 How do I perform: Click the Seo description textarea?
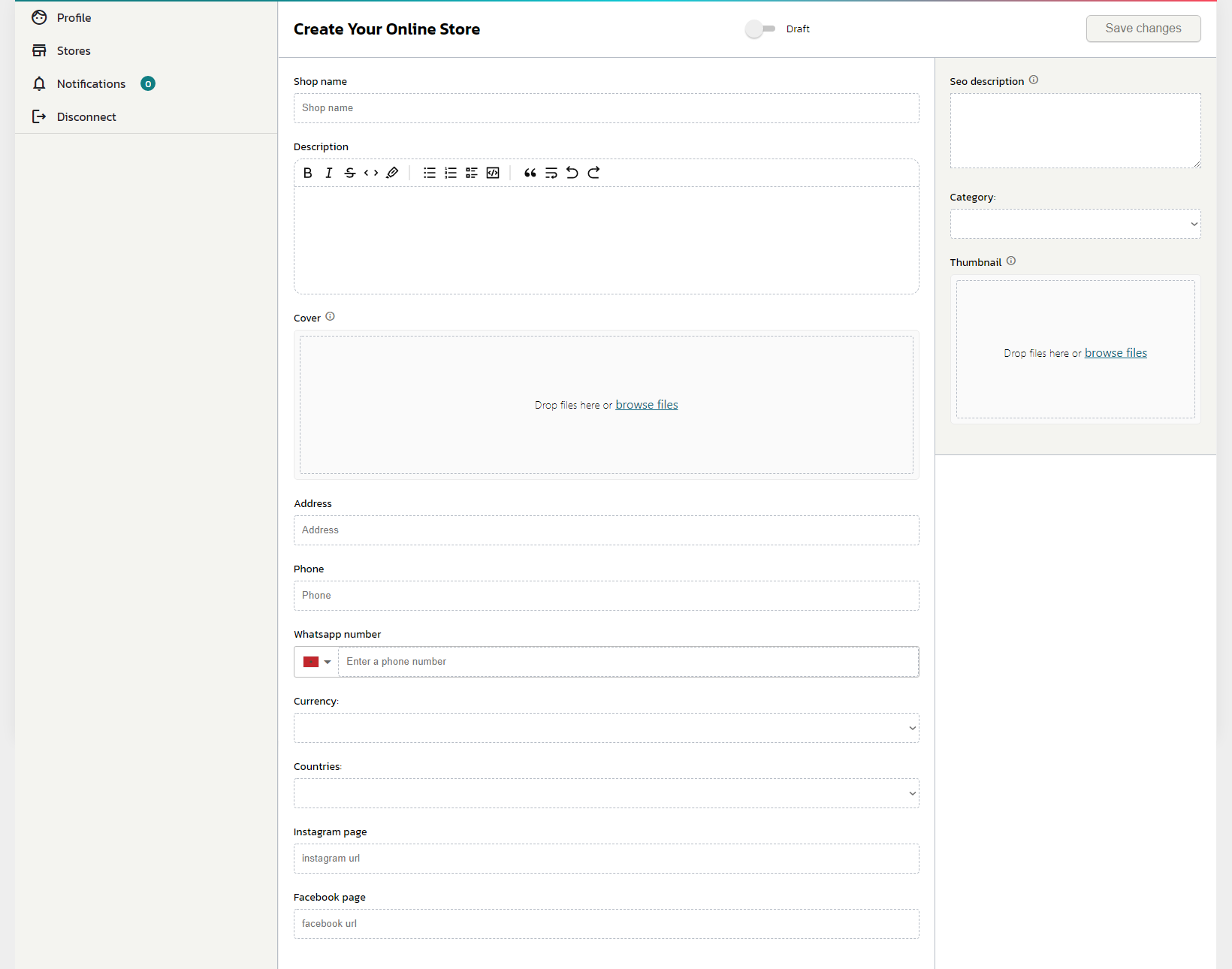coord(1075,131)
